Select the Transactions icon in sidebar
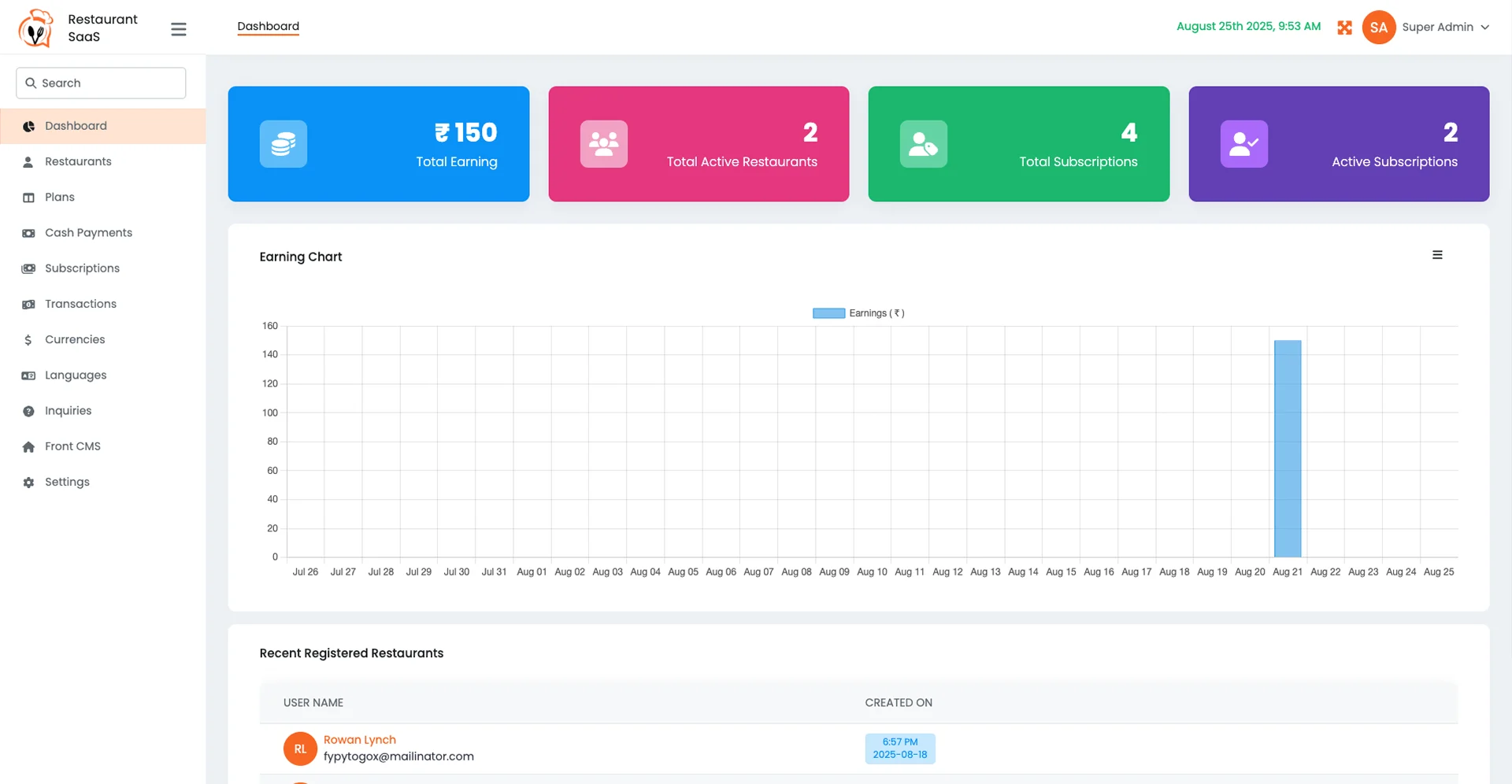The image size is (1512, 784). 28,304
